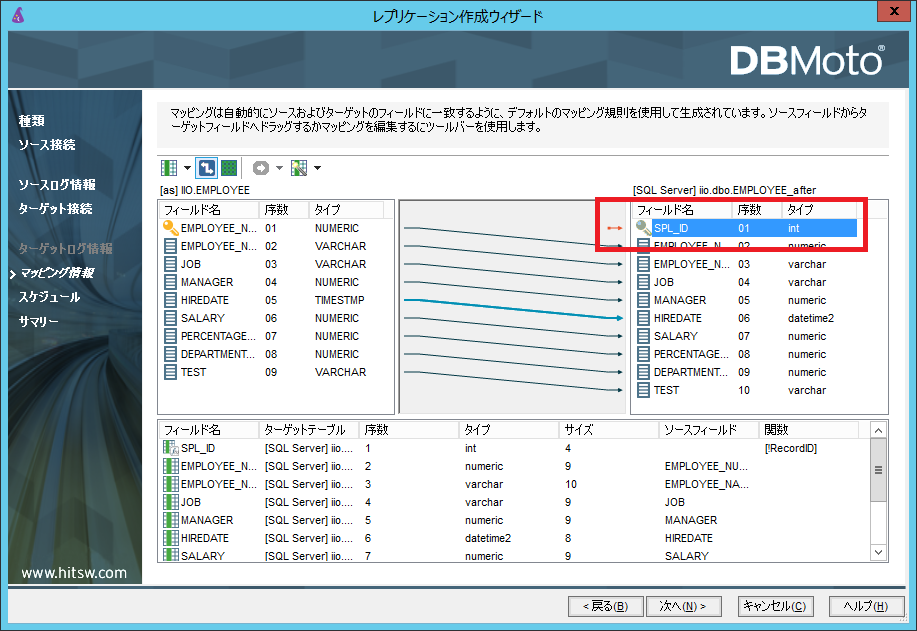Click the field icon of target HIREDATE row

[x=643, y=318]
